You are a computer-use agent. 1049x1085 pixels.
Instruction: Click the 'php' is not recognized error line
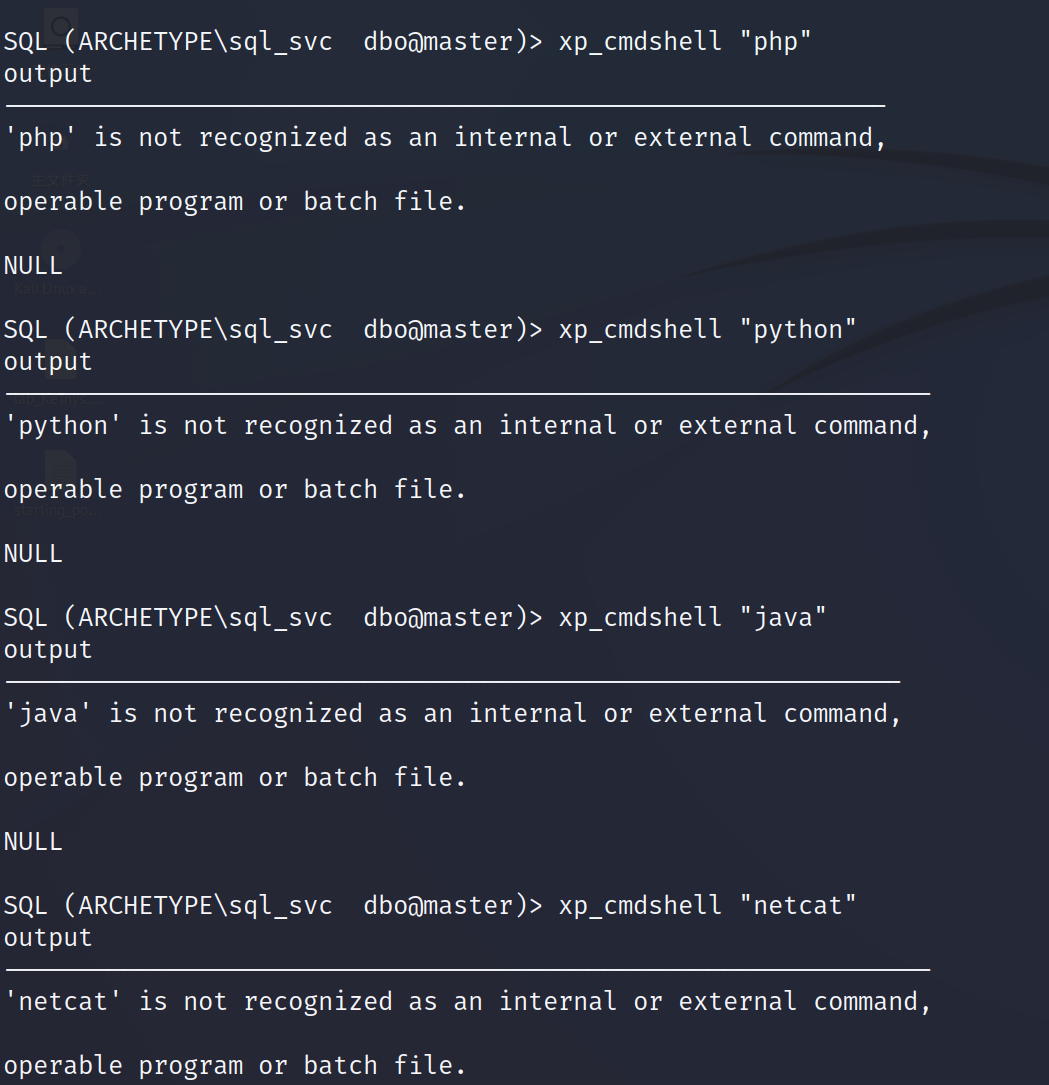coord(445,138)
